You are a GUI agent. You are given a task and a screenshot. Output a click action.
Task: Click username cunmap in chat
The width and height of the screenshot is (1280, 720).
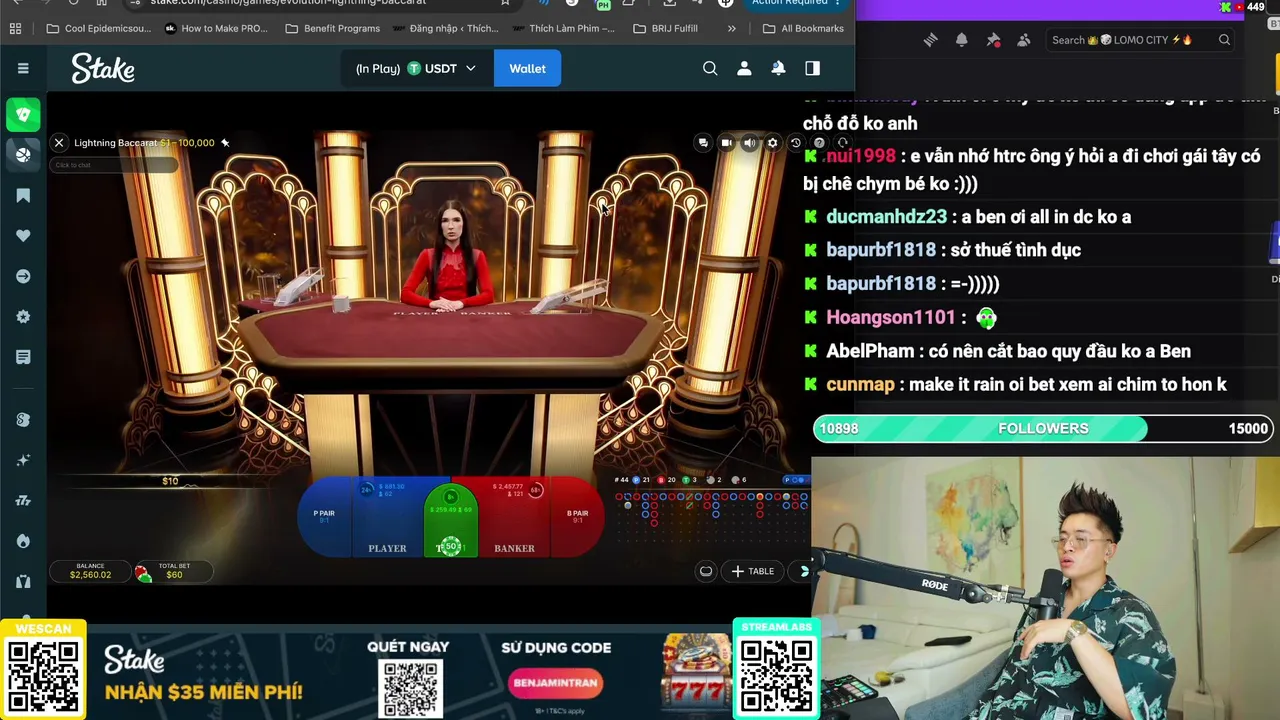[x=860, y=385]
